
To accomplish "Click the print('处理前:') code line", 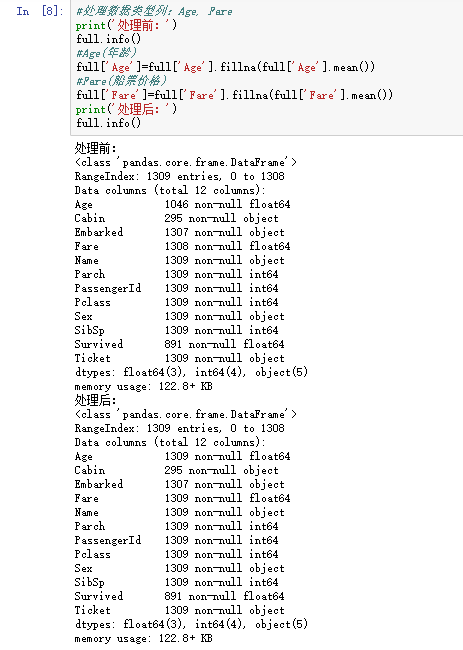I will [126, 25].
